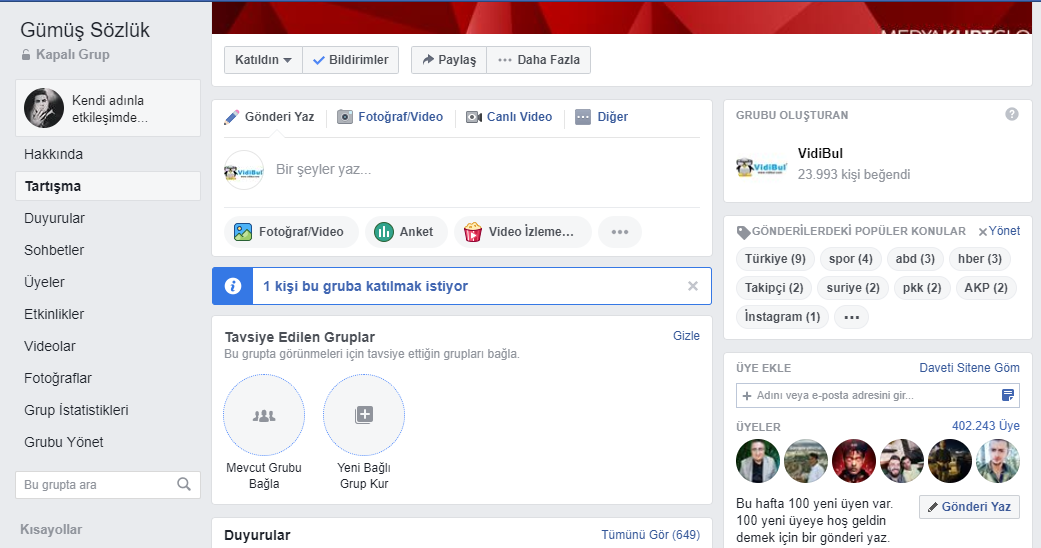The height and width of the screenshot is (548, 1041).
Task: Click the Yeni Bağlı Grup Kur plus icon
Action: (364, 415)
